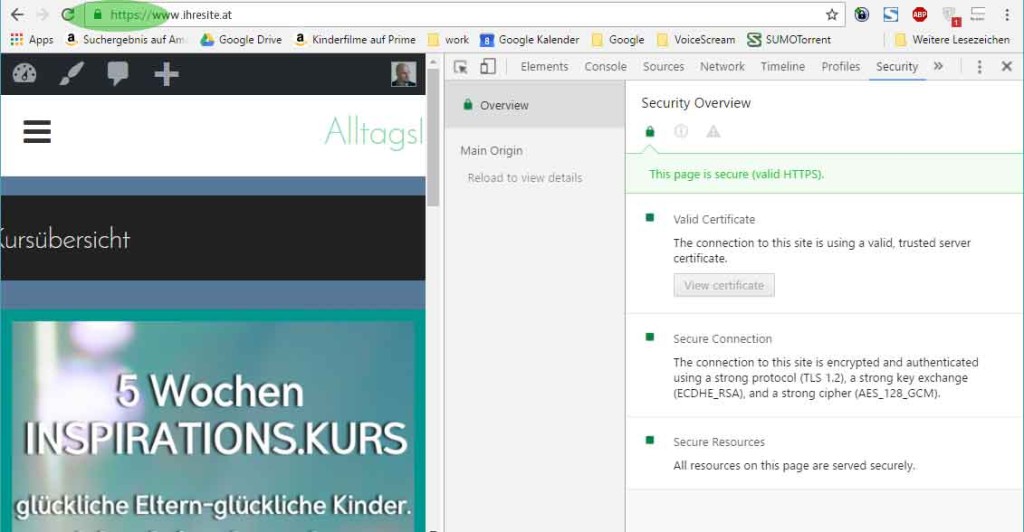Click the Secure Resources heading

[x=718, y=442]
